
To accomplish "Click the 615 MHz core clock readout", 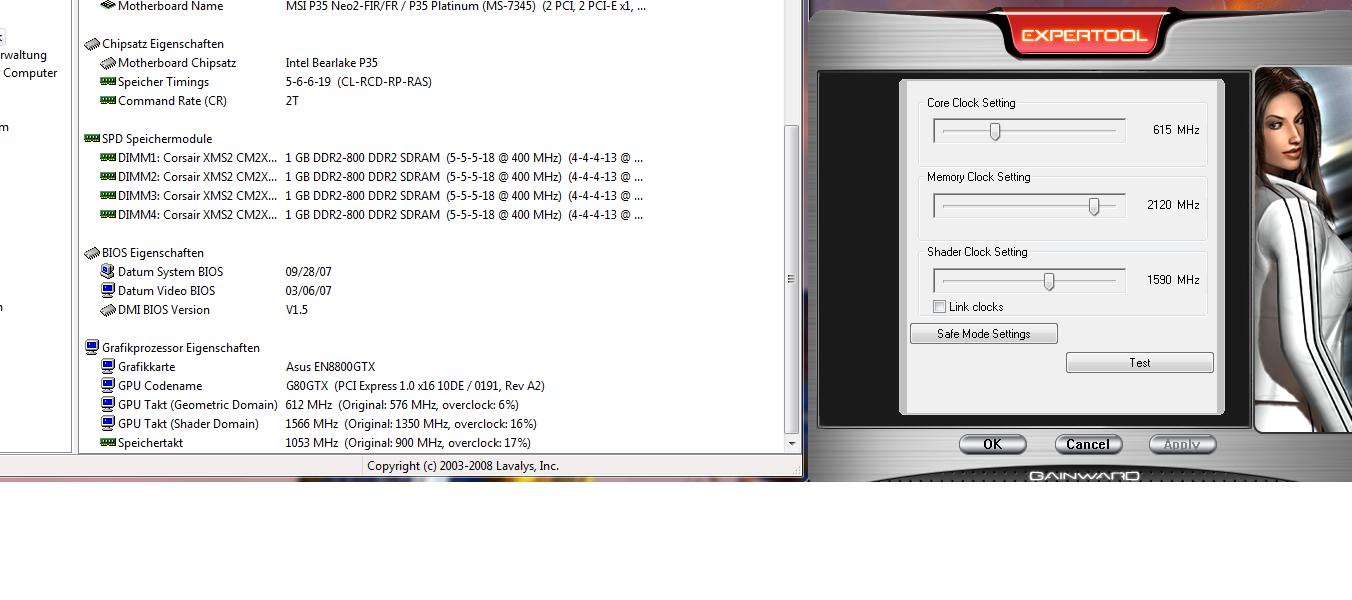I will 1175,130.
